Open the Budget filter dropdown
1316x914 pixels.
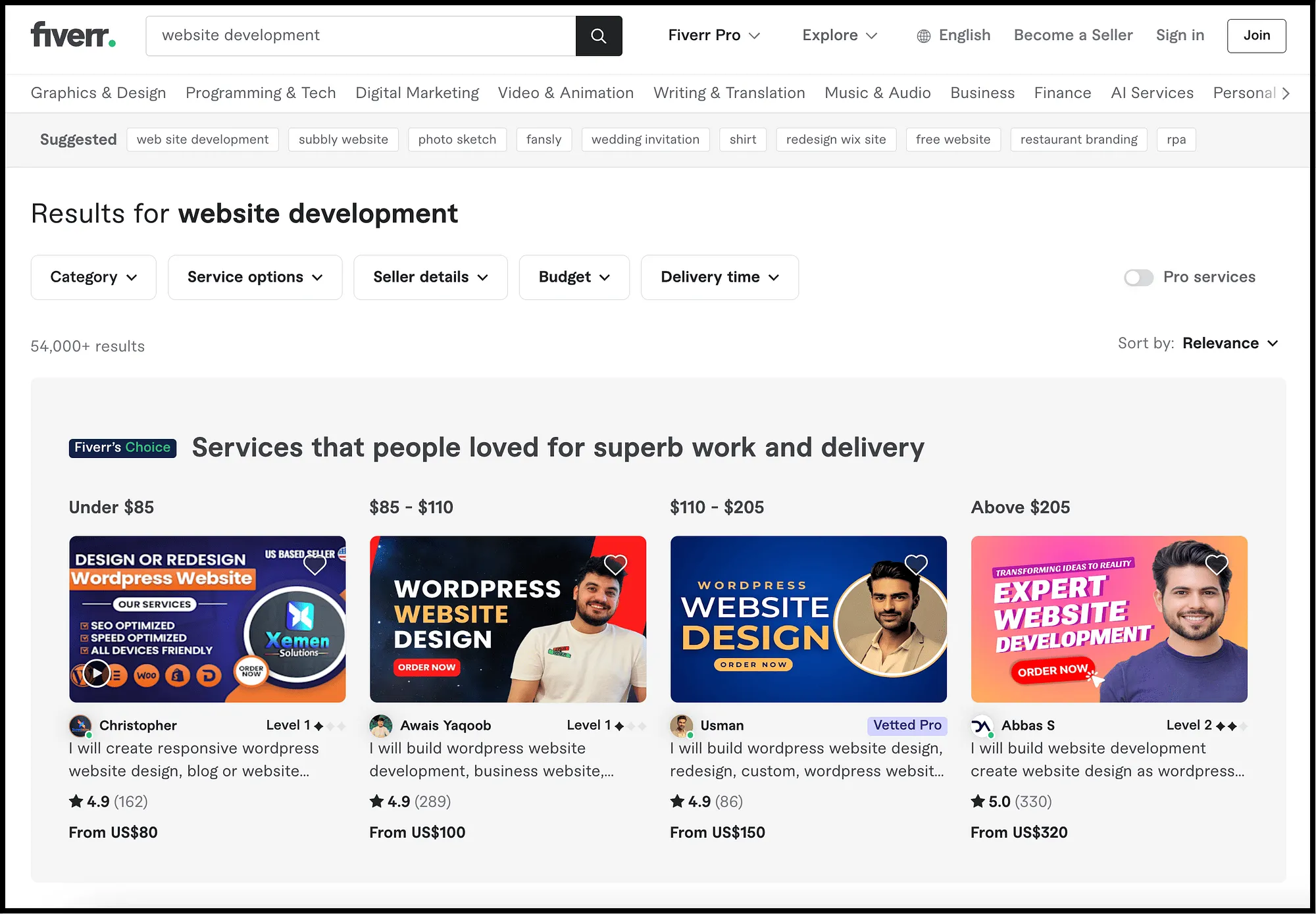click(x=574, y=278)
